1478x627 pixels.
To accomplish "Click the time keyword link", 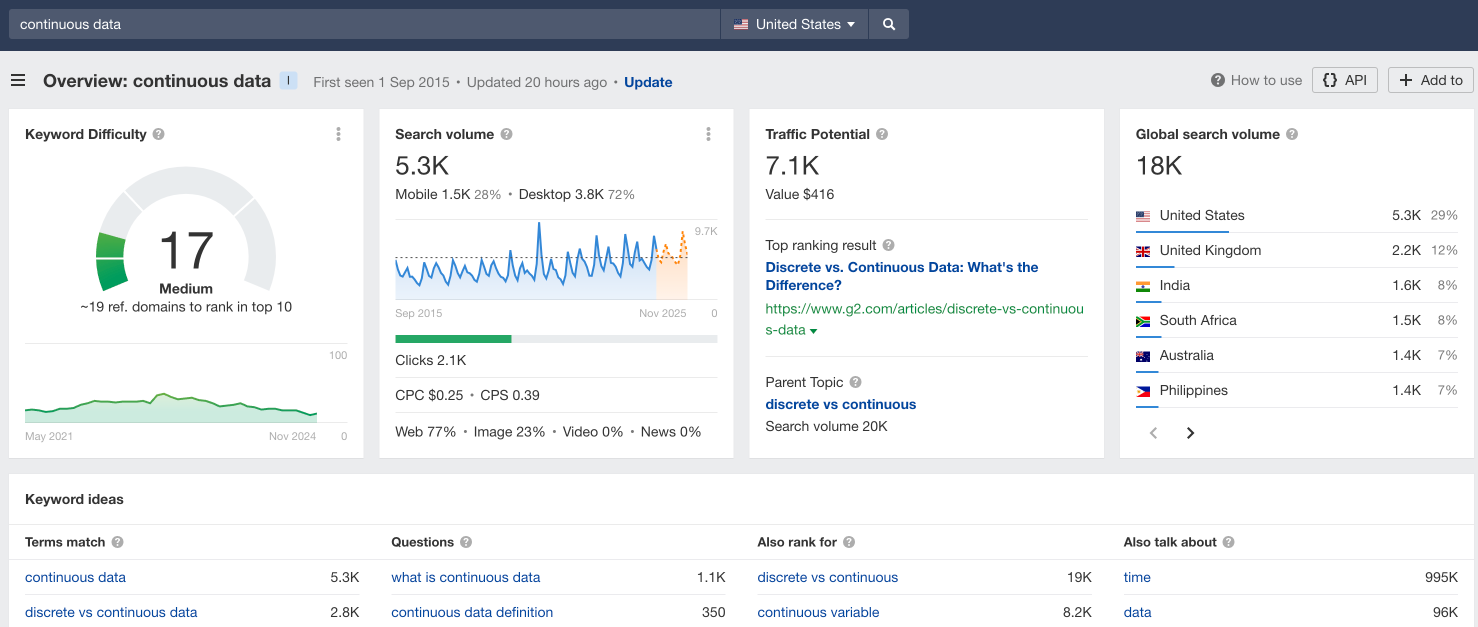I will click(1137, 577).
